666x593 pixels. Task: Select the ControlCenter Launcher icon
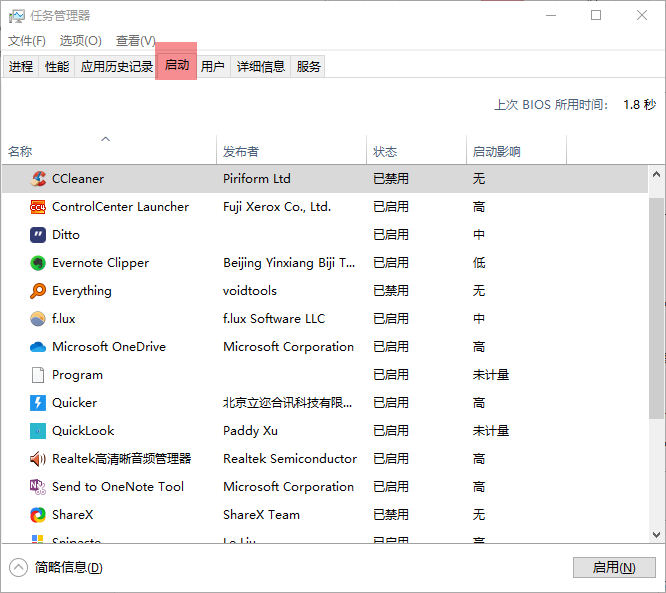(38, 207)
